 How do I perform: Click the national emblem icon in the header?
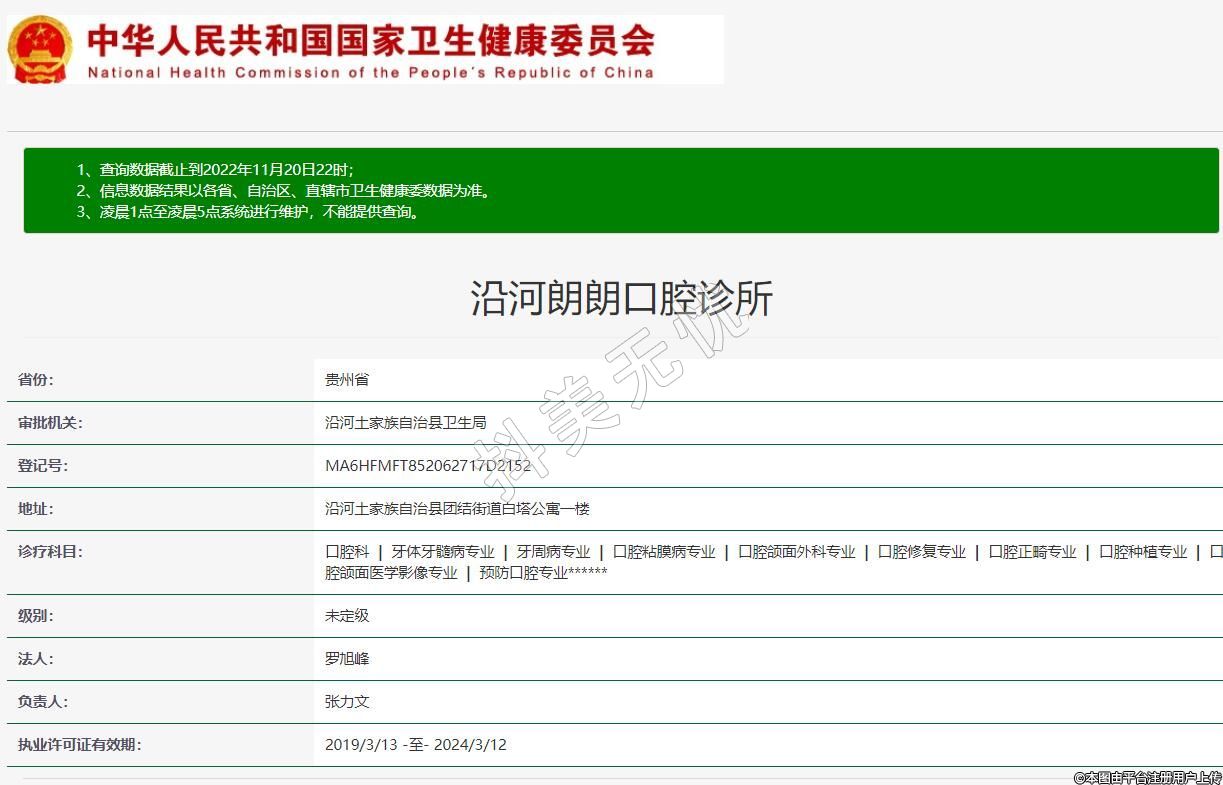point(40,50)
